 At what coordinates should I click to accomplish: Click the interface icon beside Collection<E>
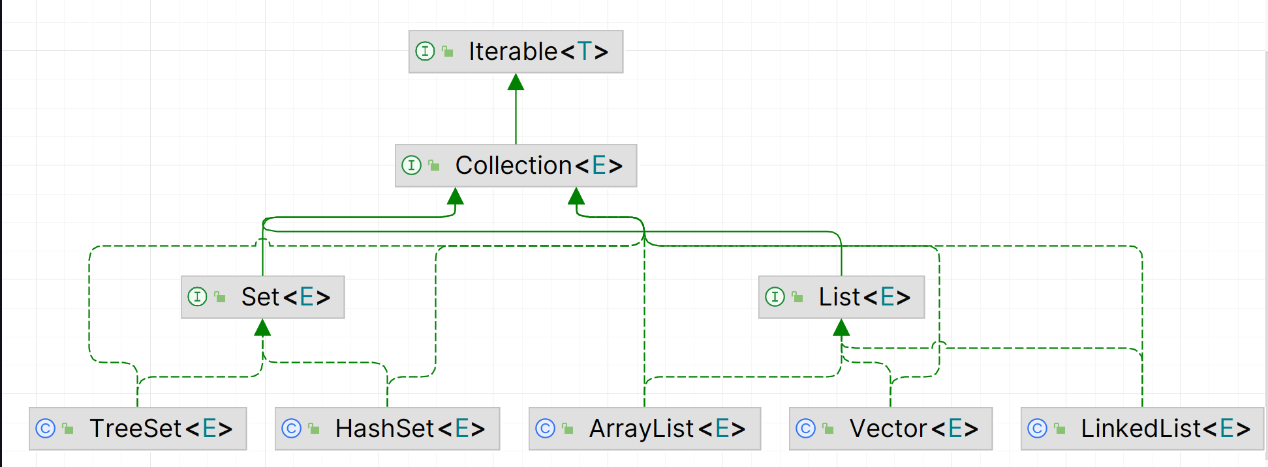411,166
